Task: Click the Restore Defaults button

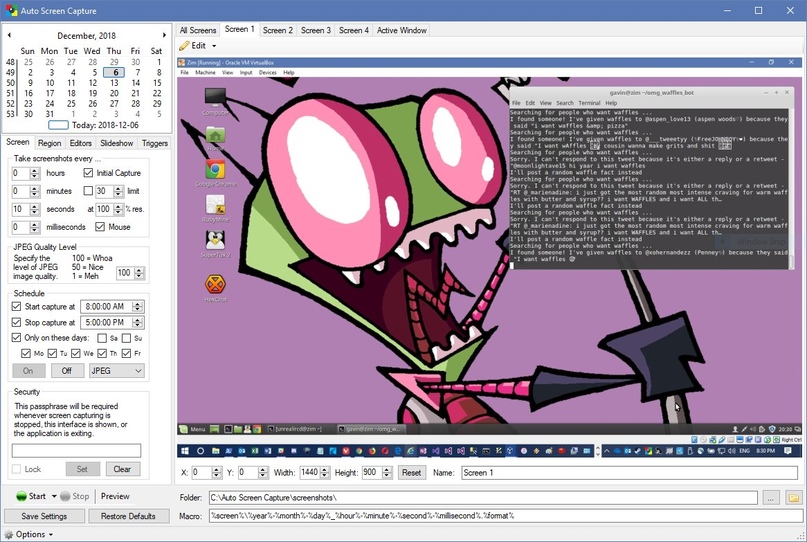Action: [128, 516]
